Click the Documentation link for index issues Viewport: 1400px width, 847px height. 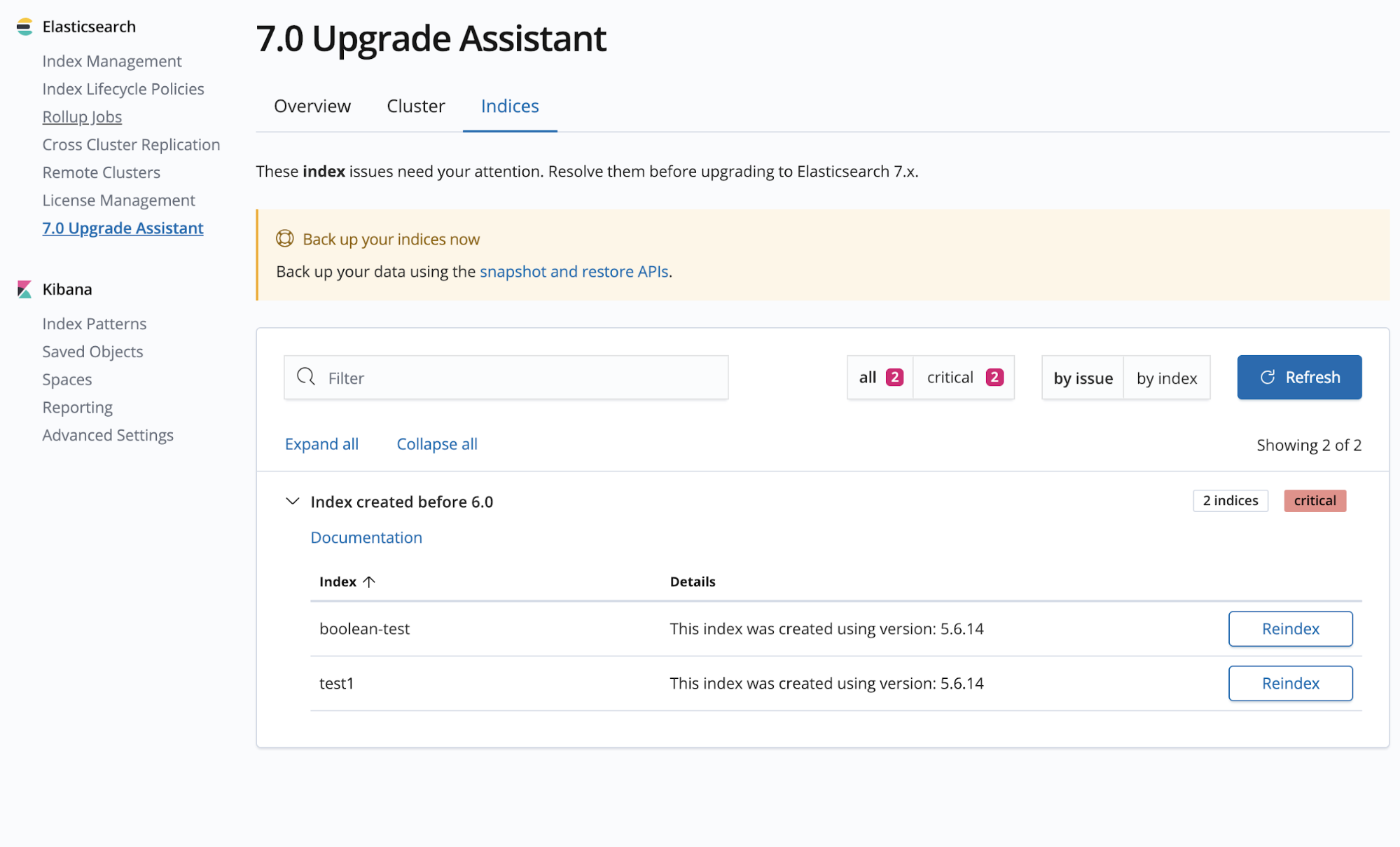(x=365, y=537)
